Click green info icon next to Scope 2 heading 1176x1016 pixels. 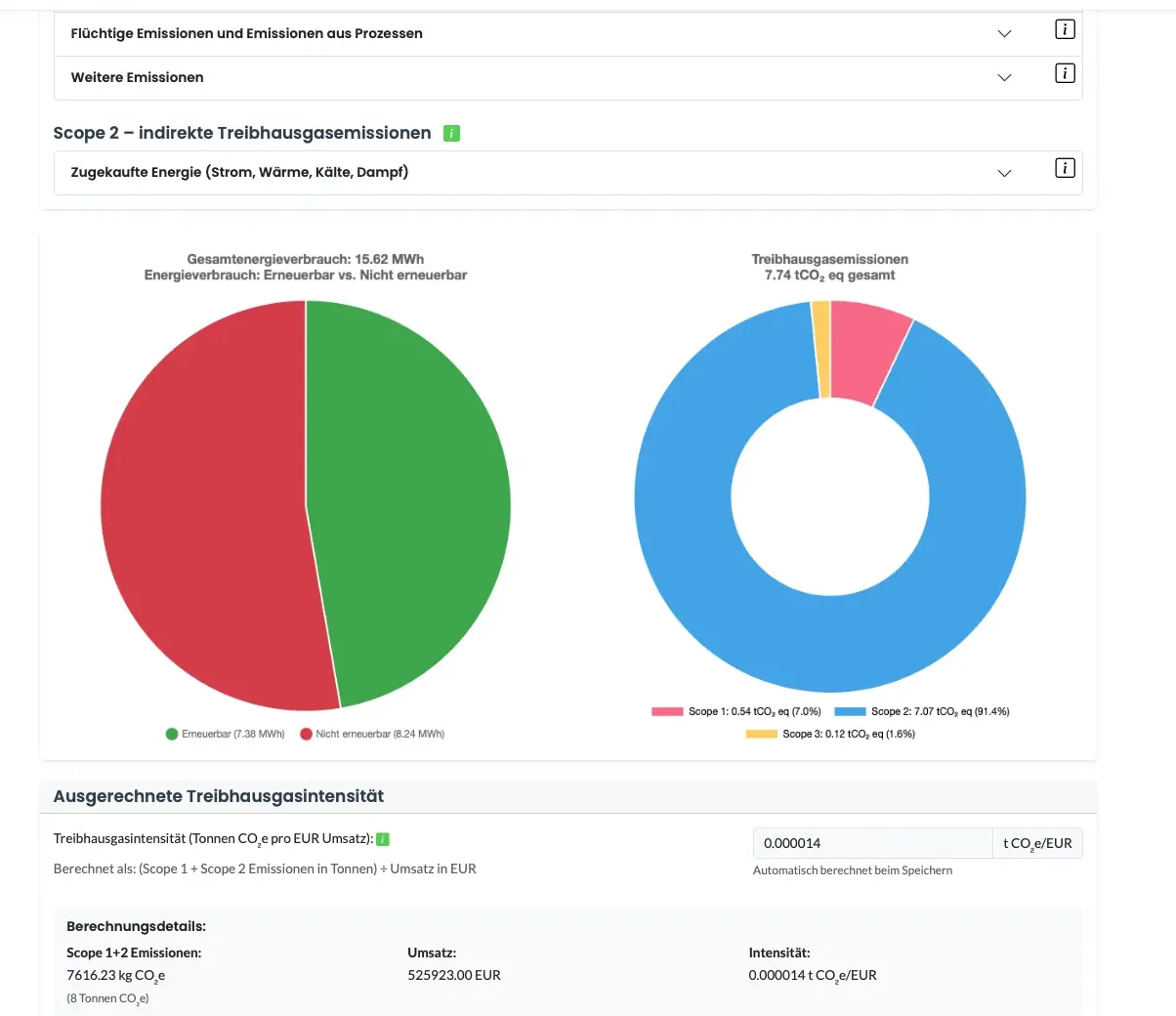[x=451, y=134]
